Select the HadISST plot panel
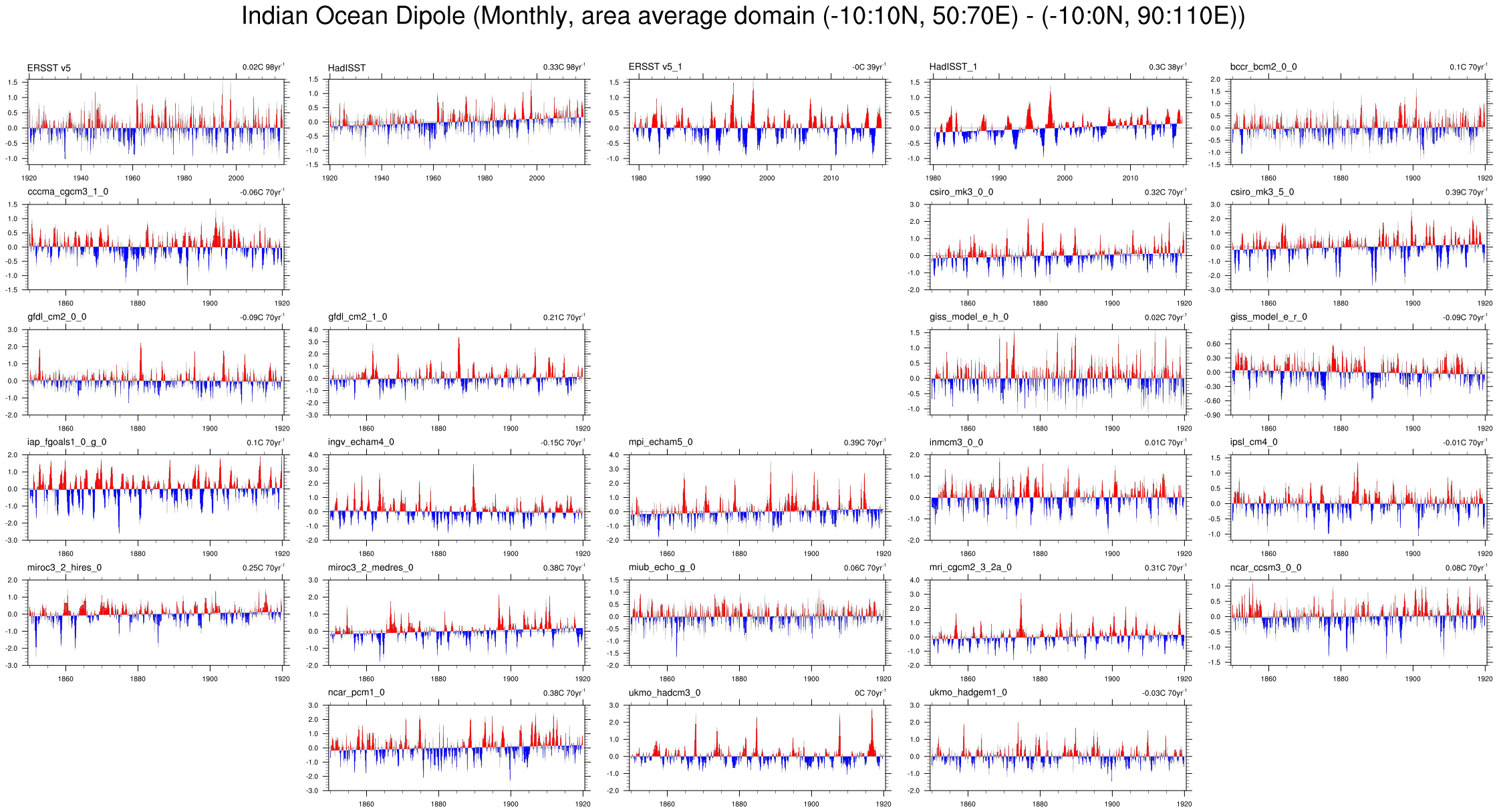Image resolution: width=1499 pixels, height=812 pixels. [456, 122]
